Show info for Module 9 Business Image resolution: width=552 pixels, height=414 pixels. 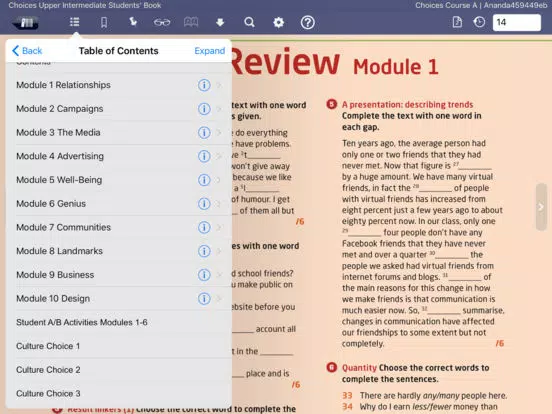204,275
